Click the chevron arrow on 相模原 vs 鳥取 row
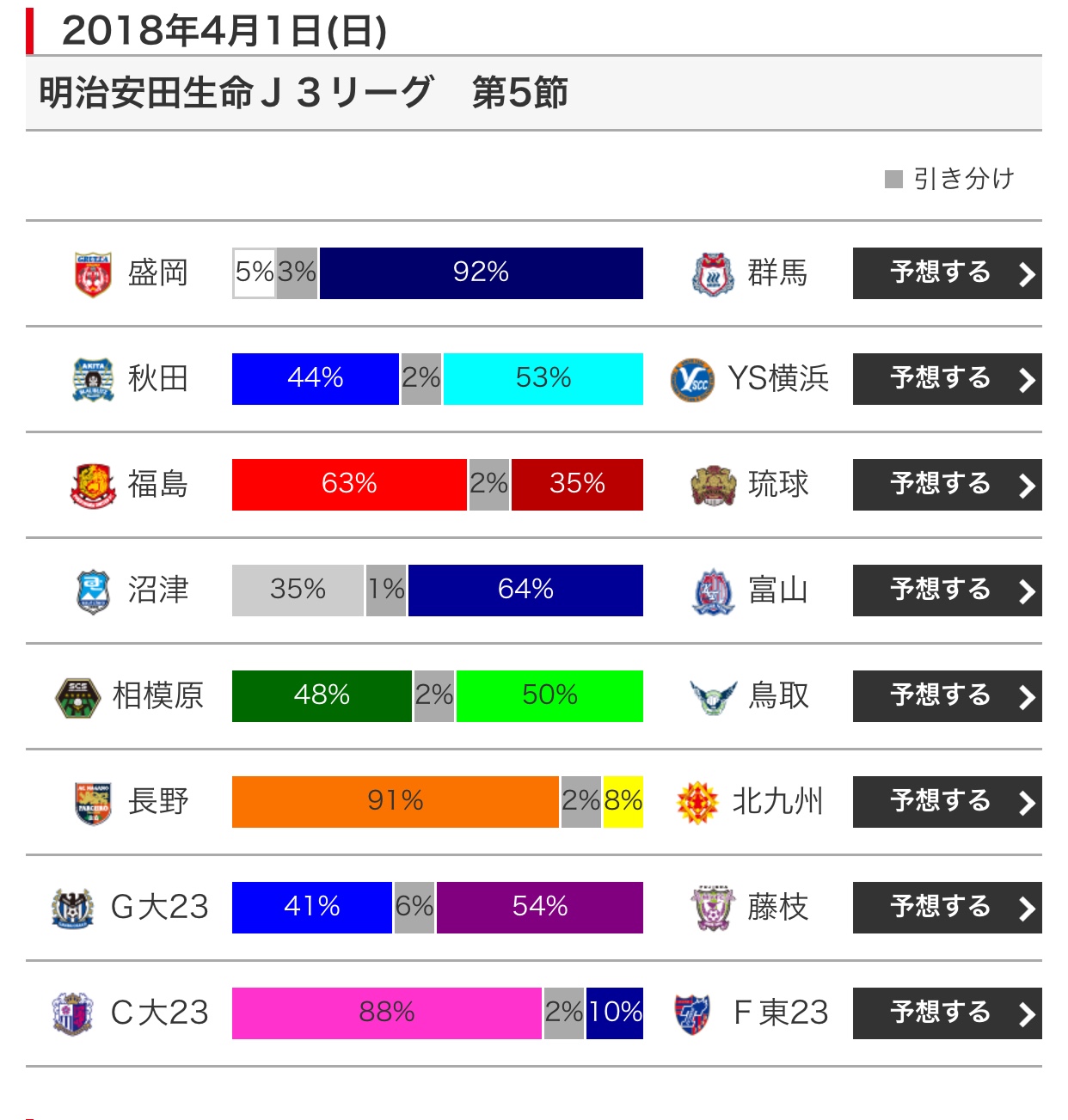This screenshot has width=1068, height=1120. (x=1026, y=697)
